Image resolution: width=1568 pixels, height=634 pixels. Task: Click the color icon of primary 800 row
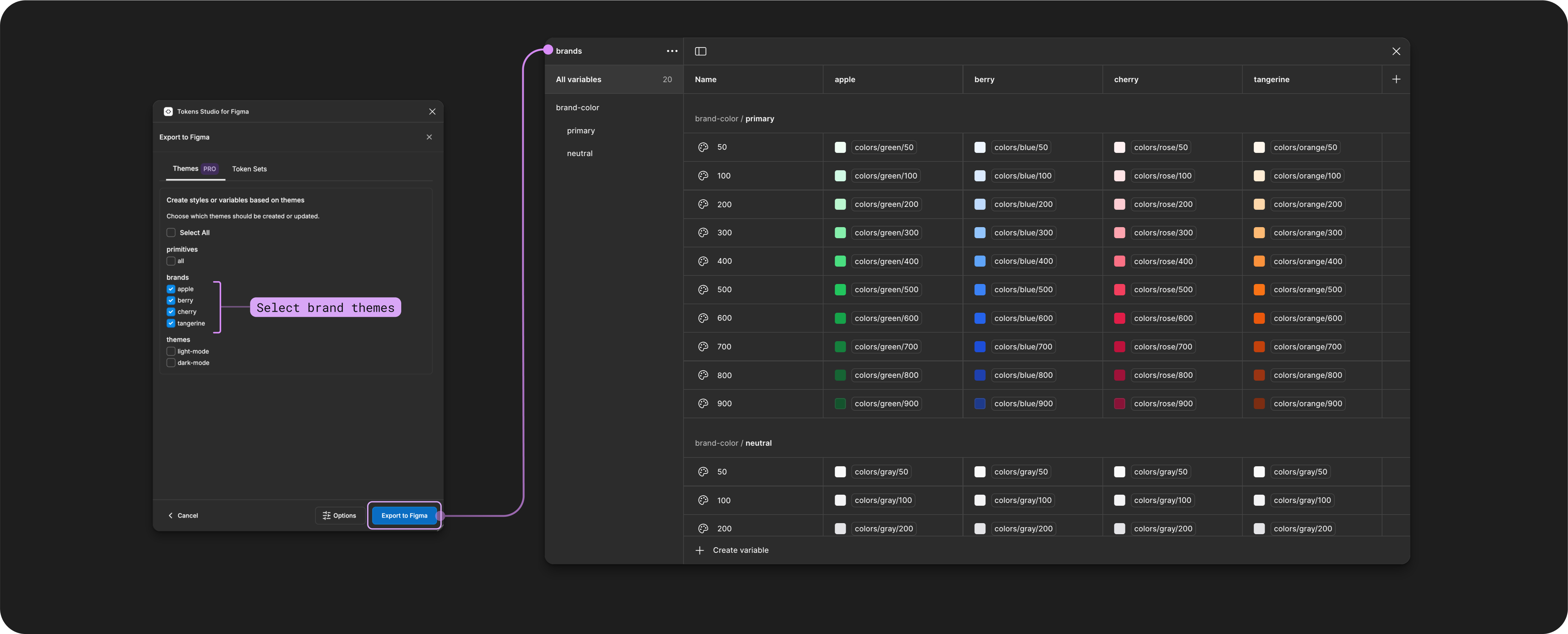(x=703, y=375)
